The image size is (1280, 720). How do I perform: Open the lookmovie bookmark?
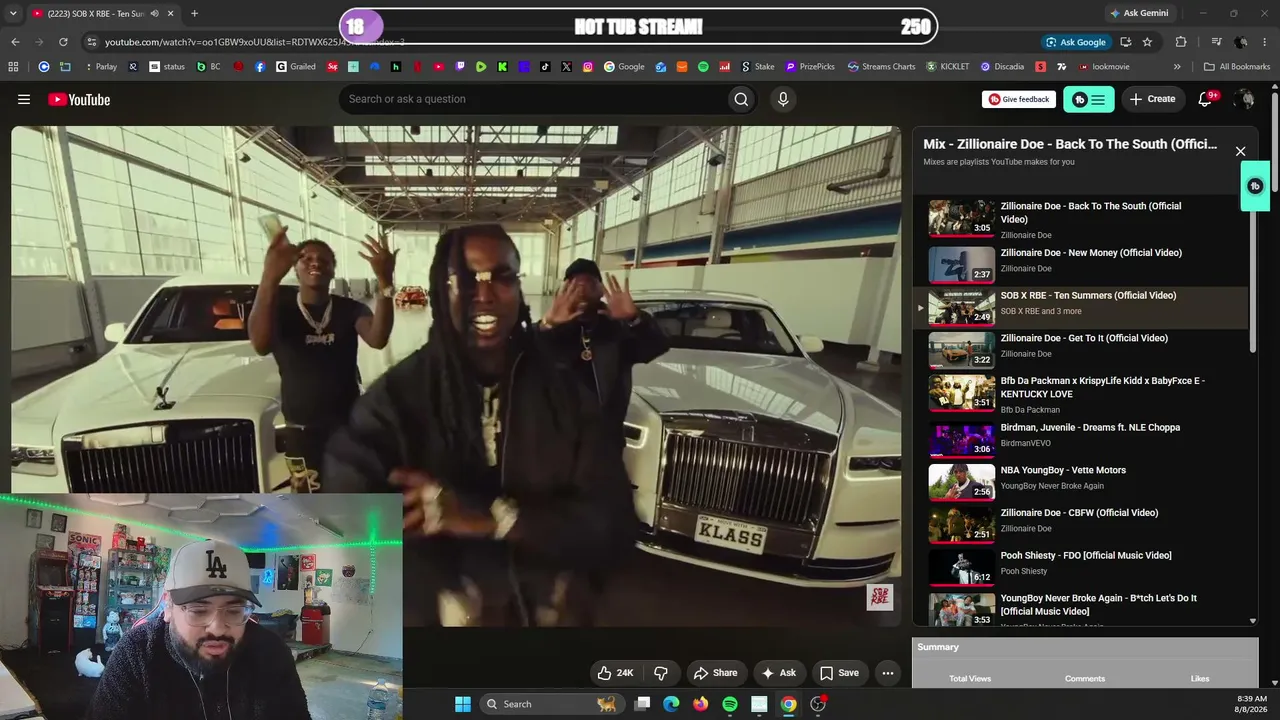click(x=1104, y=67)
